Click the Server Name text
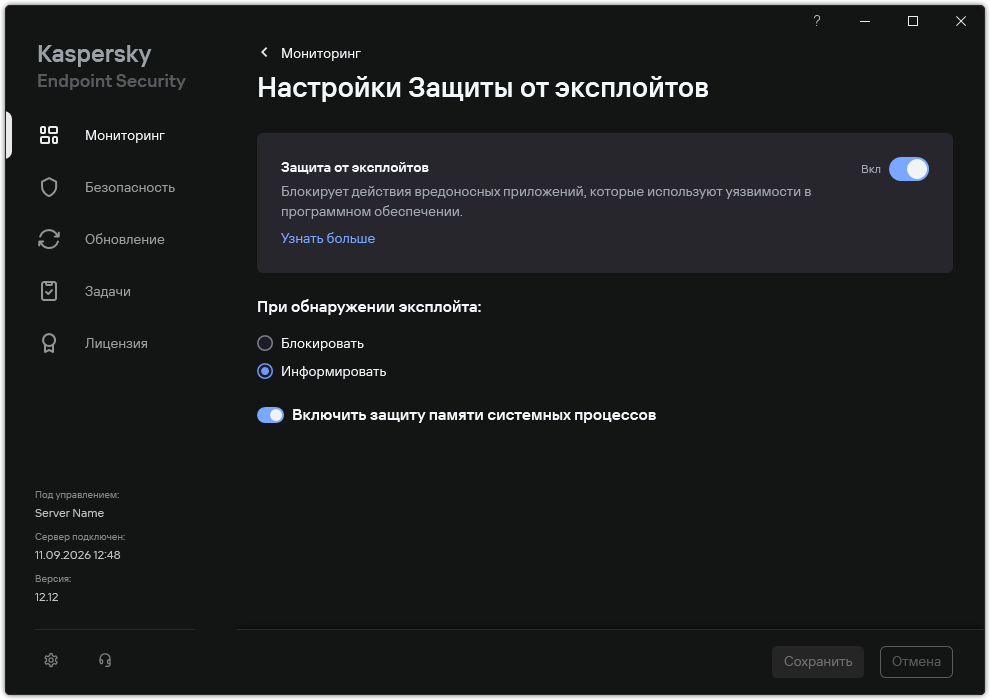Screen dimensions: 990x700 click(69, 513)
